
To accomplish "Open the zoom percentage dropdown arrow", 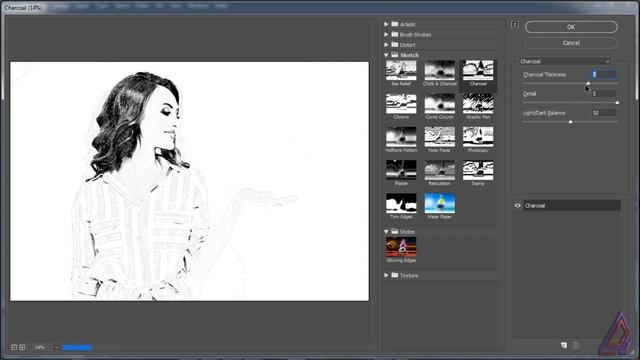I will tap(56, 347).
